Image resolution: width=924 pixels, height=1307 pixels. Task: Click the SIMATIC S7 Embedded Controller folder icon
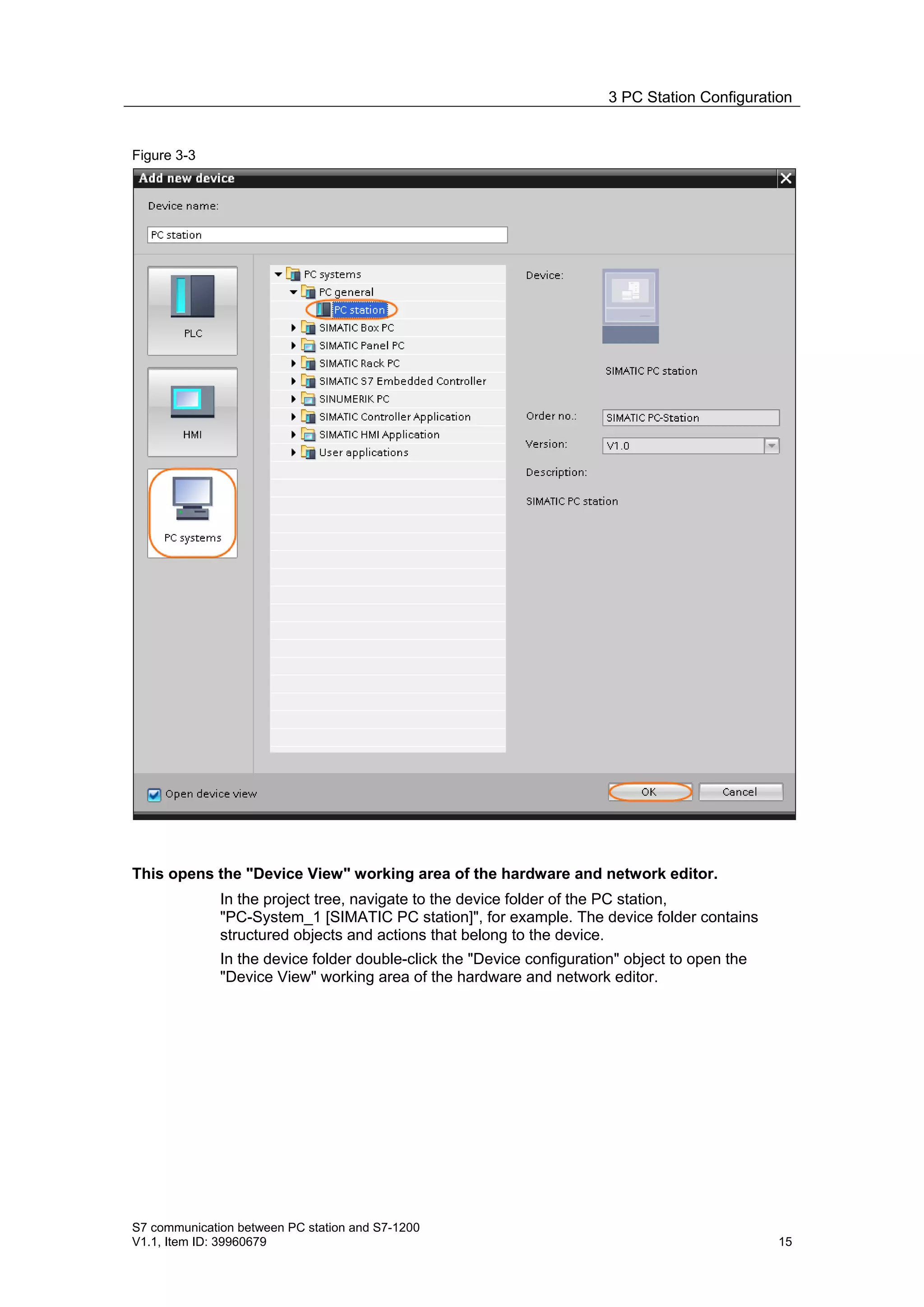click(x=308, y=381)
